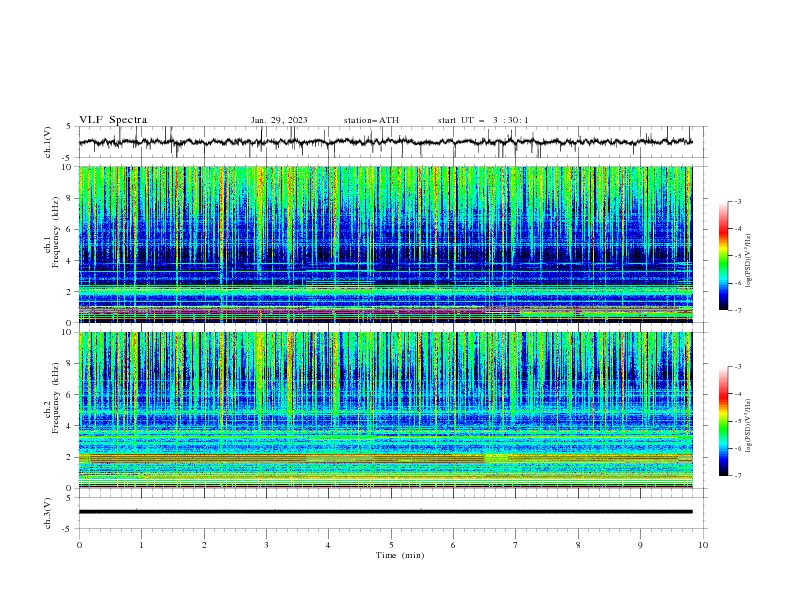Screen dimensions: 792x612
Task: Select the date 'Jan. 29, 2023'
Action: (279, 120)
